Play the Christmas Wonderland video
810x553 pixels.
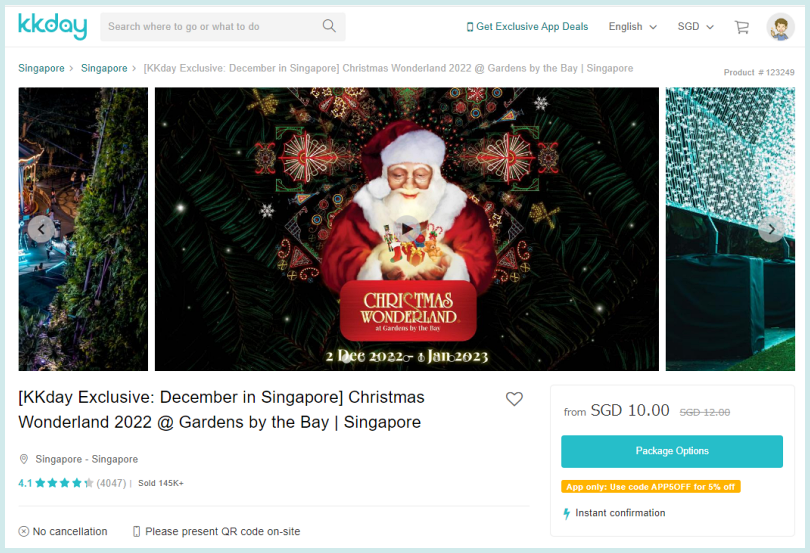(407, 228)
